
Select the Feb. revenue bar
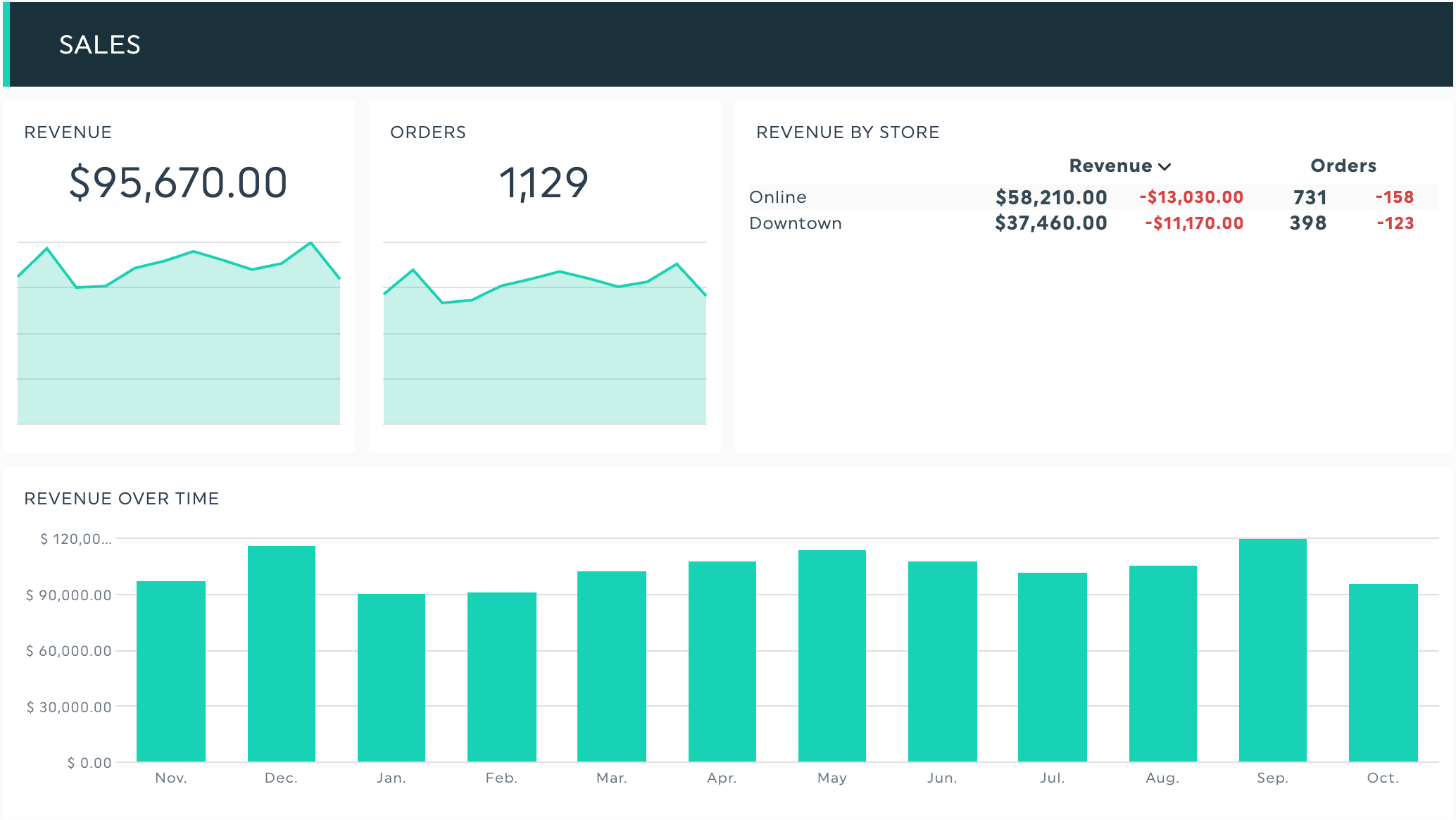[501, 677]
